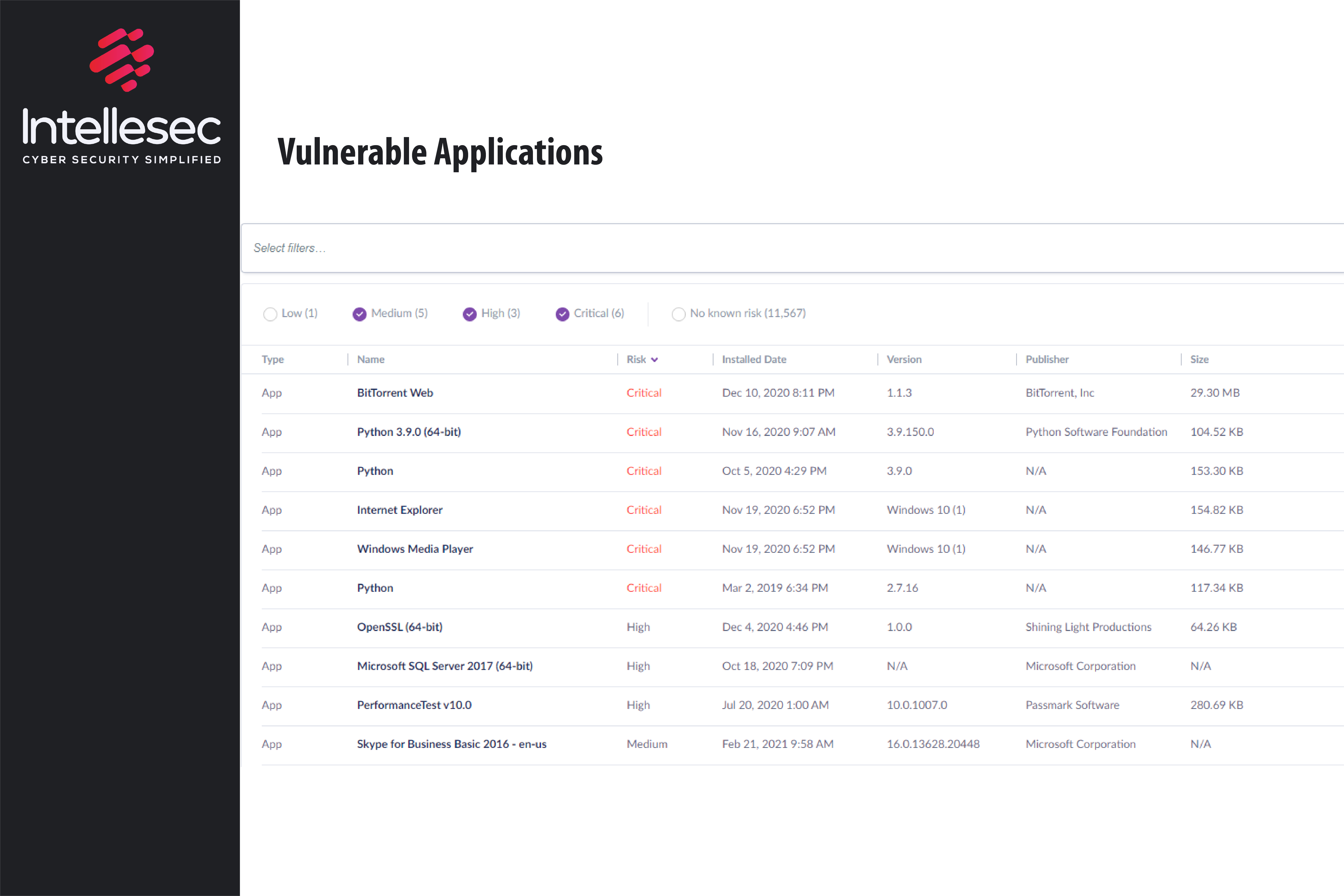The width and height of the screenshot is (1344, 896).
Task: Click the BitTorrent, Inc publisher cell
Action: coord(1059,393)
